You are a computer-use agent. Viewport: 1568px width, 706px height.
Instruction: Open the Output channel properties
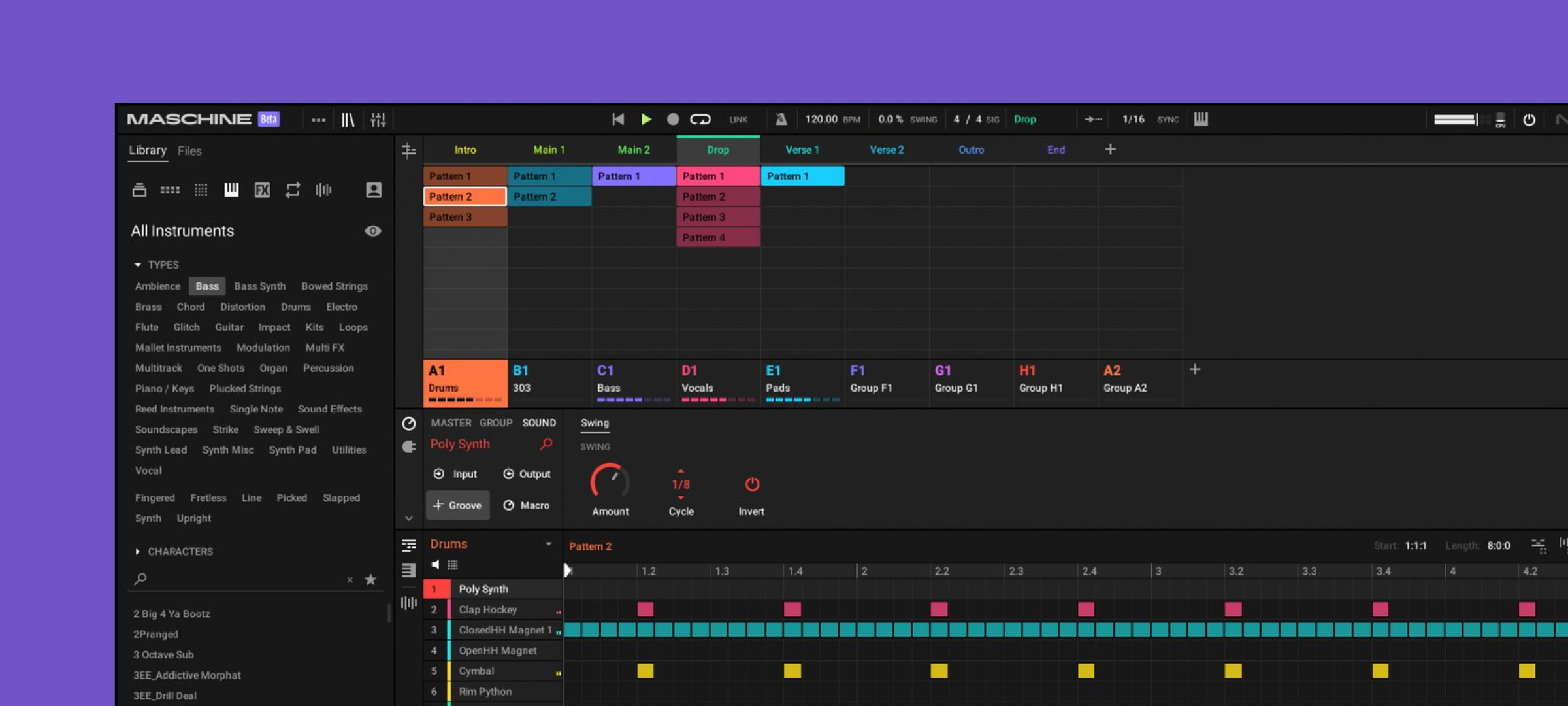[x=527, y=474]
